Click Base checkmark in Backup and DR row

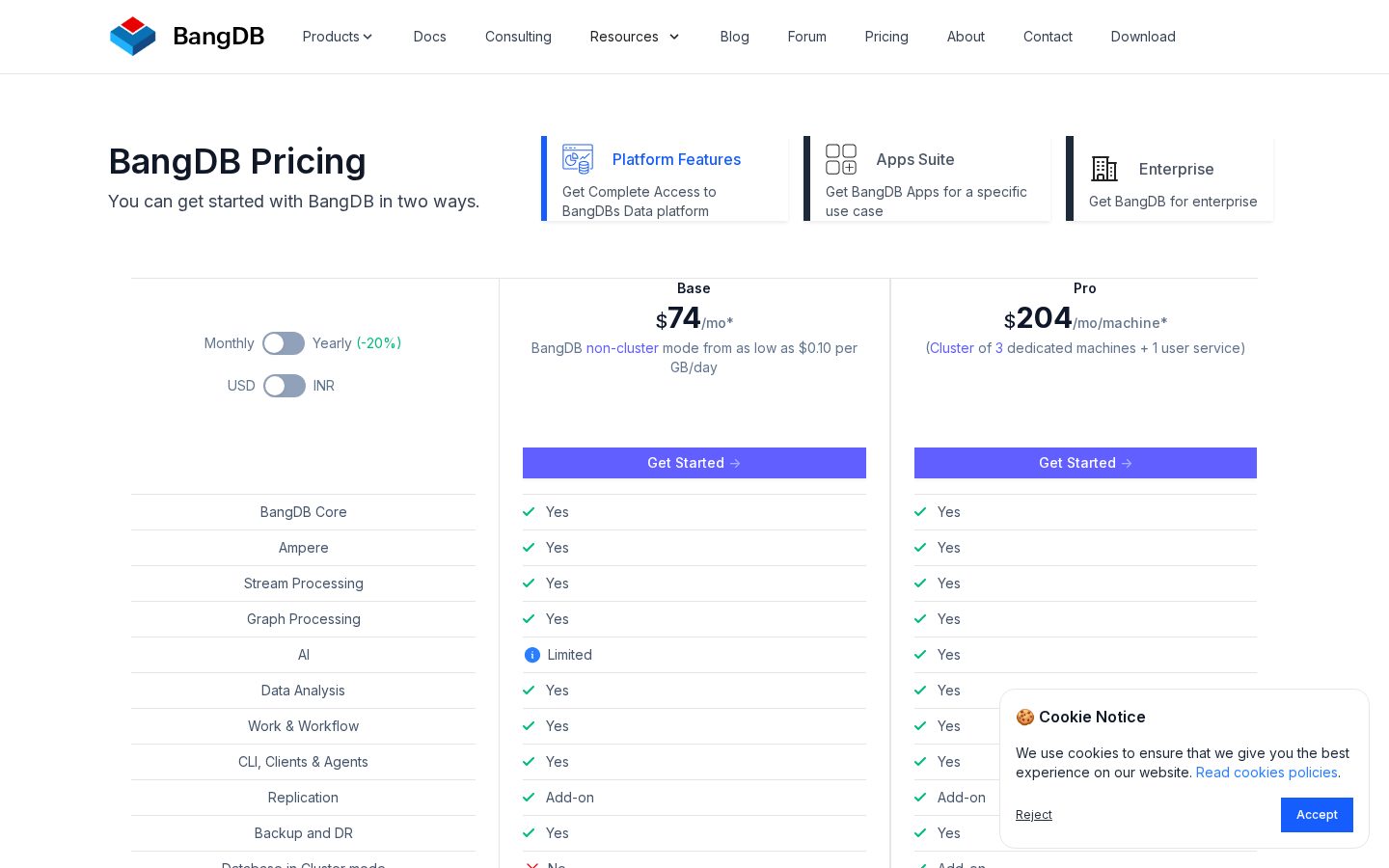pos(529,833)
